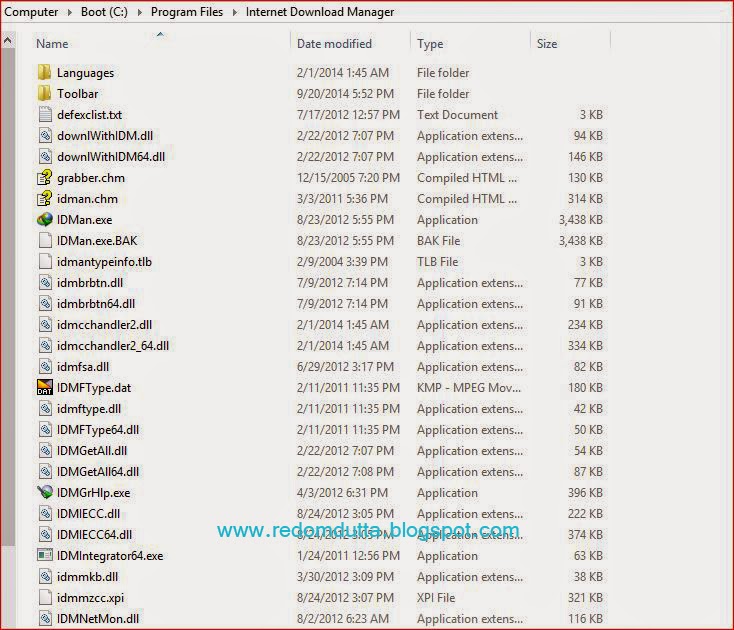Click the scroll-up arrow of the navigation scrollbar

click(7, 41)
